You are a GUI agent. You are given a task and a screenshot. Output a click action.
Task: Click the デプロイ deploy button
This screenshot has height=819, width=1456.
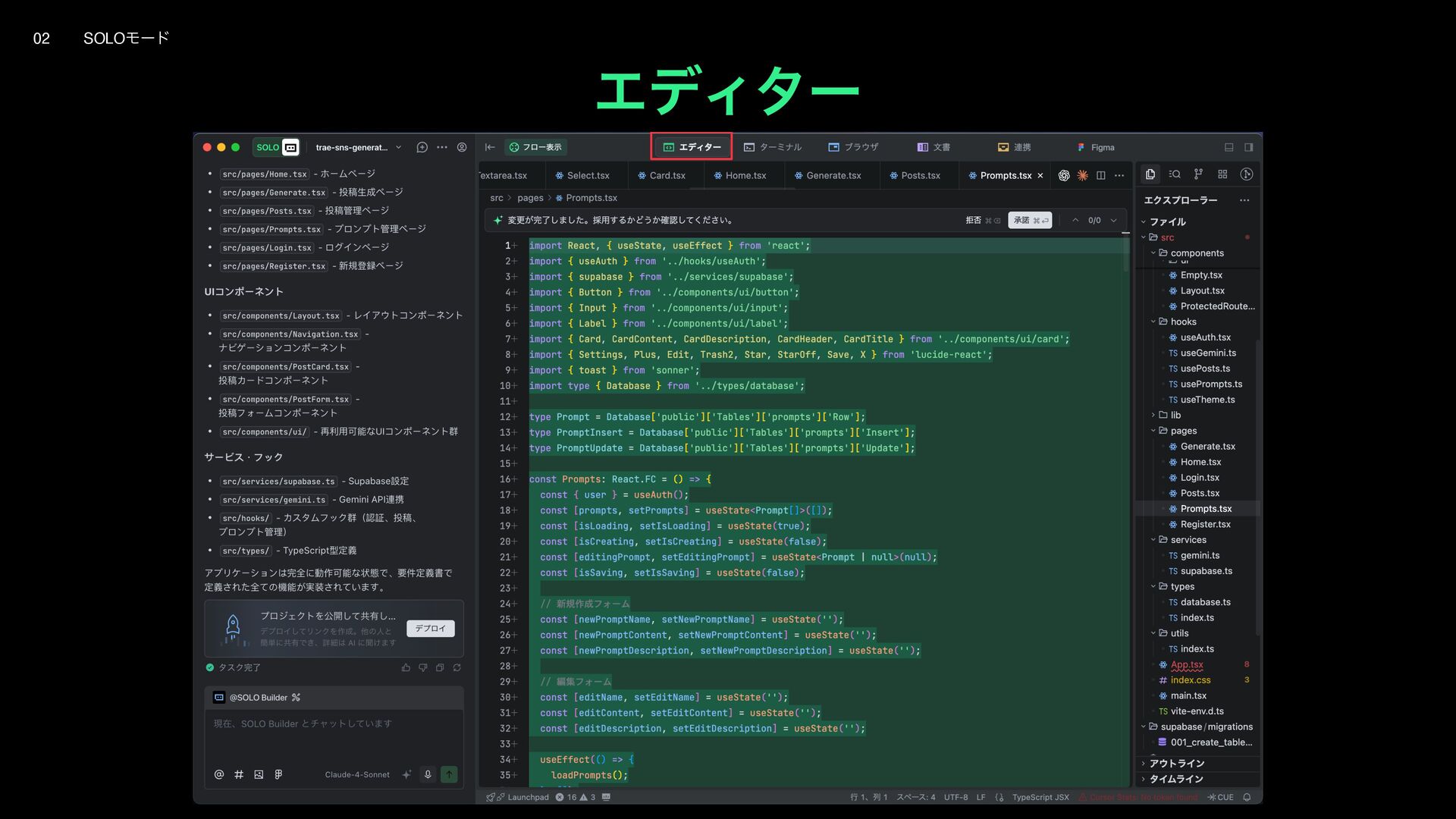(x=430, y=628)
